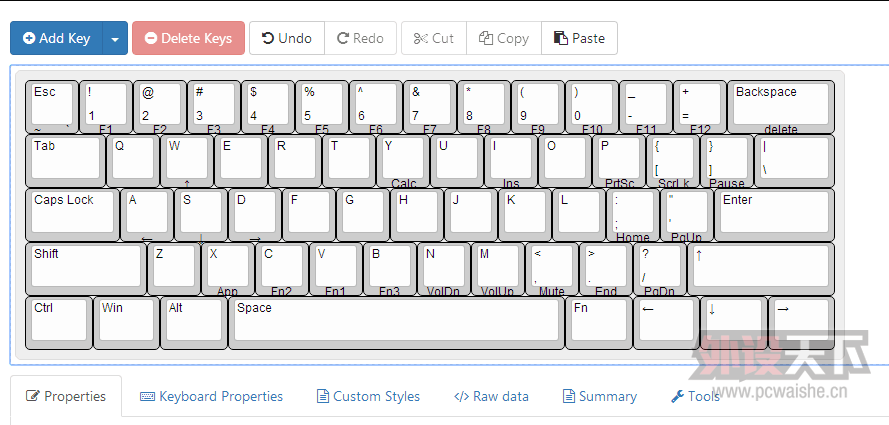This screenshot has width=889, height=425.
Task: Select the Caps Lock key
Action: [x=70, y=213]
